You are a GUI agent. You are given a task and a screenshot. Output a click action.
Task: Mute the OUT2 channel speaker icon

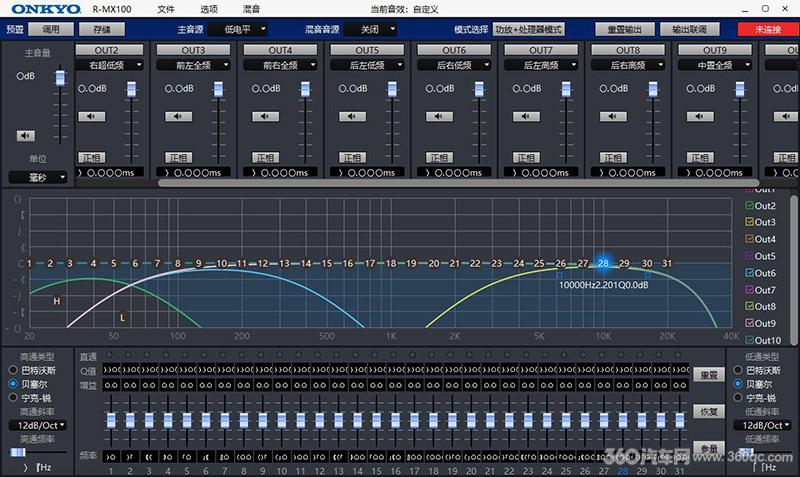(91, 116)
